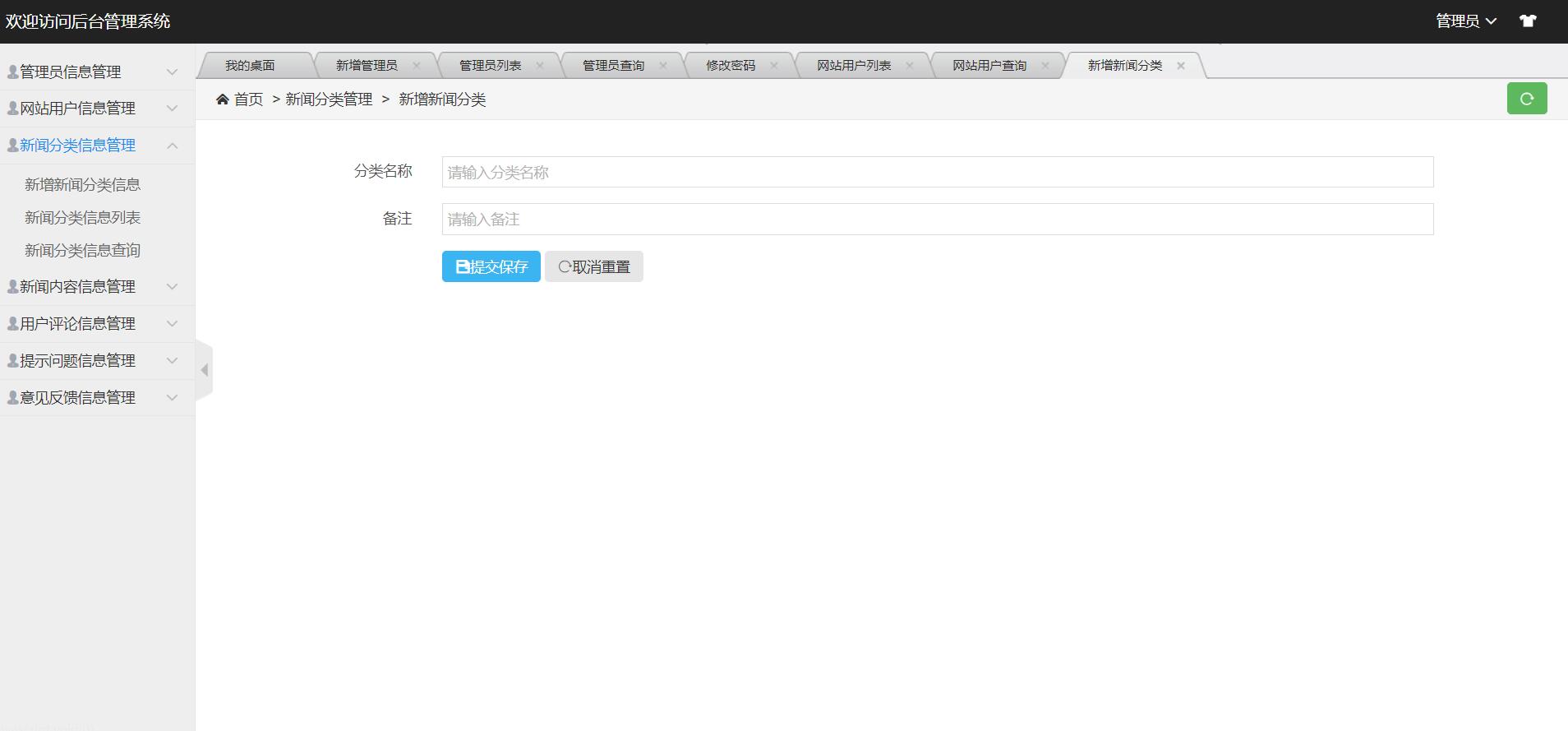Open the skin theme shirt icon
The width and height of the screenshot is (1568, 731).
pos(1528,21)
